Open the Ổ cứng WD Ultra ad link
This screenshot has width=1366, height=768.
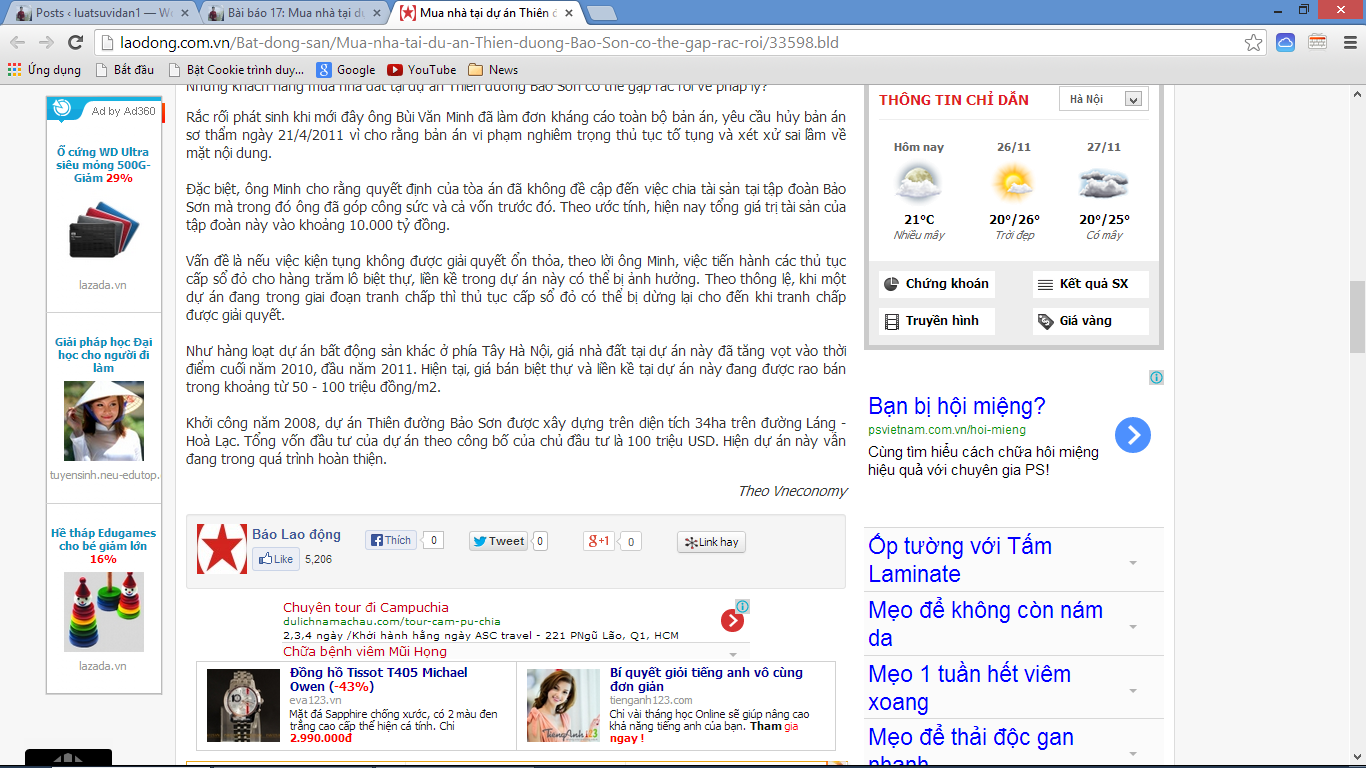103,165
